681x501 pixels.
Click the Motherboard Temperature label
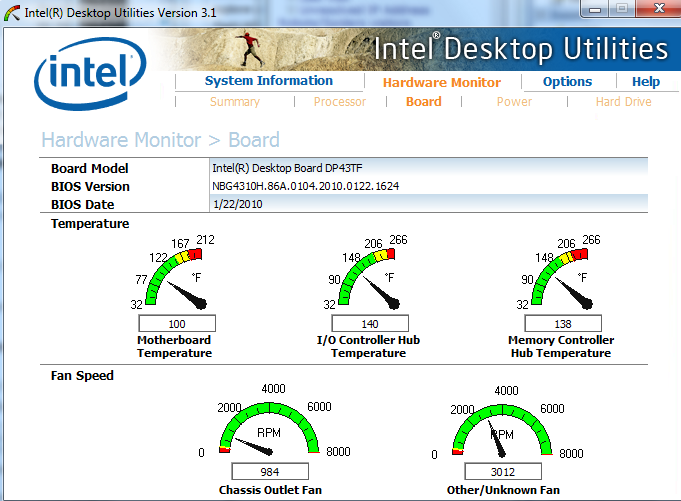click(x=174, y=346)
